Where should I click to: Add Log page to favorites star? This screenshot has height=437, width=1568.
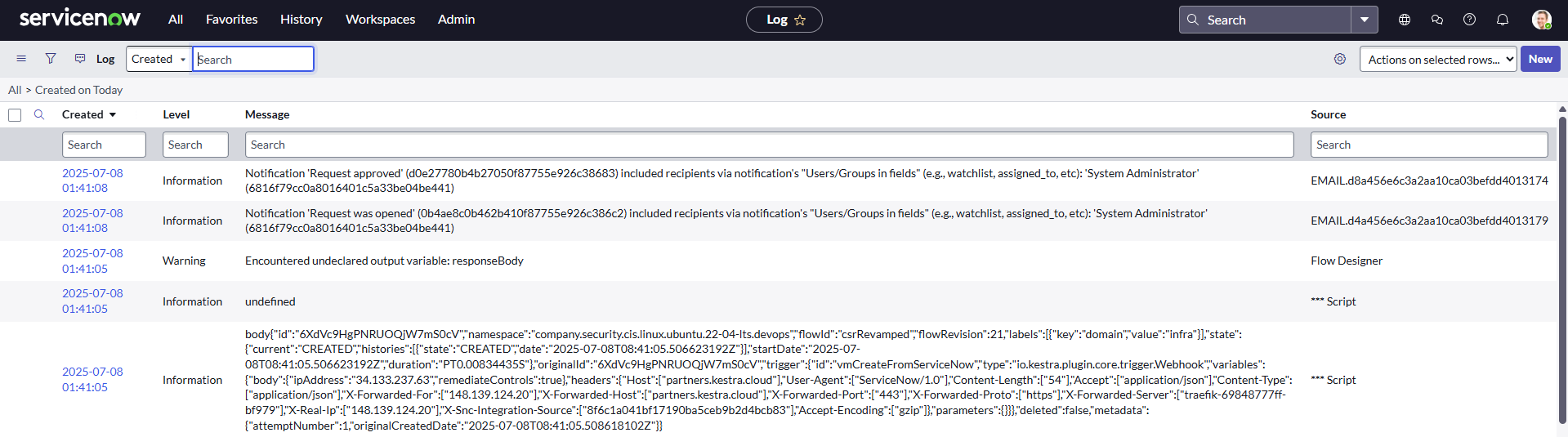coord(800,20)
